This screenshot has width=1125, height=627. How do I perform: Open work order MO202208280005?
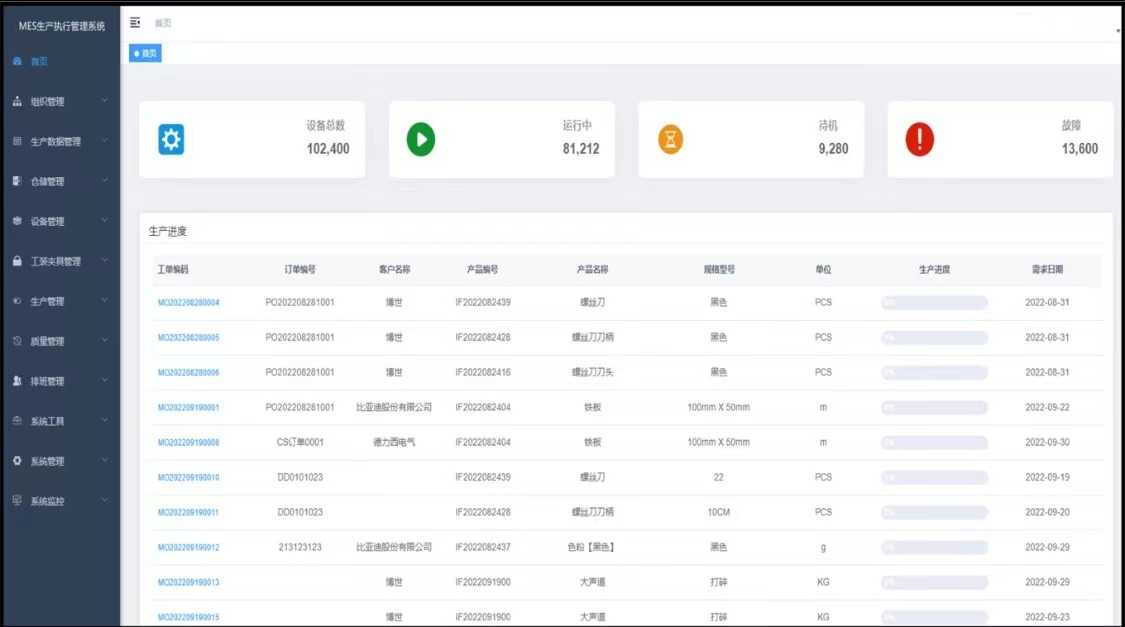click(189, 338)
